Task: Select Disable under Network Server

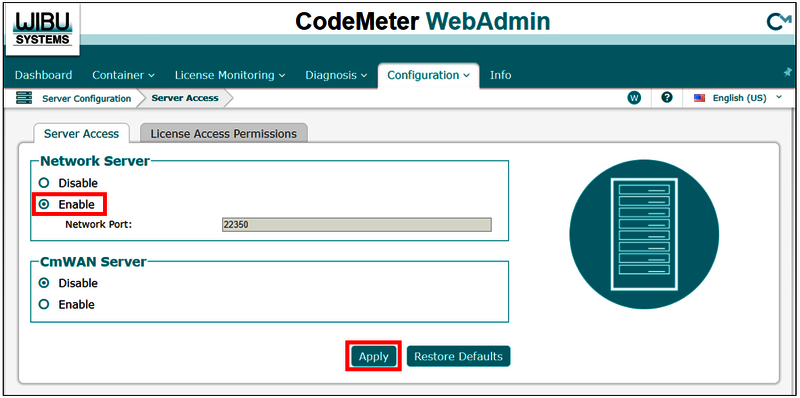Action: 68,183
